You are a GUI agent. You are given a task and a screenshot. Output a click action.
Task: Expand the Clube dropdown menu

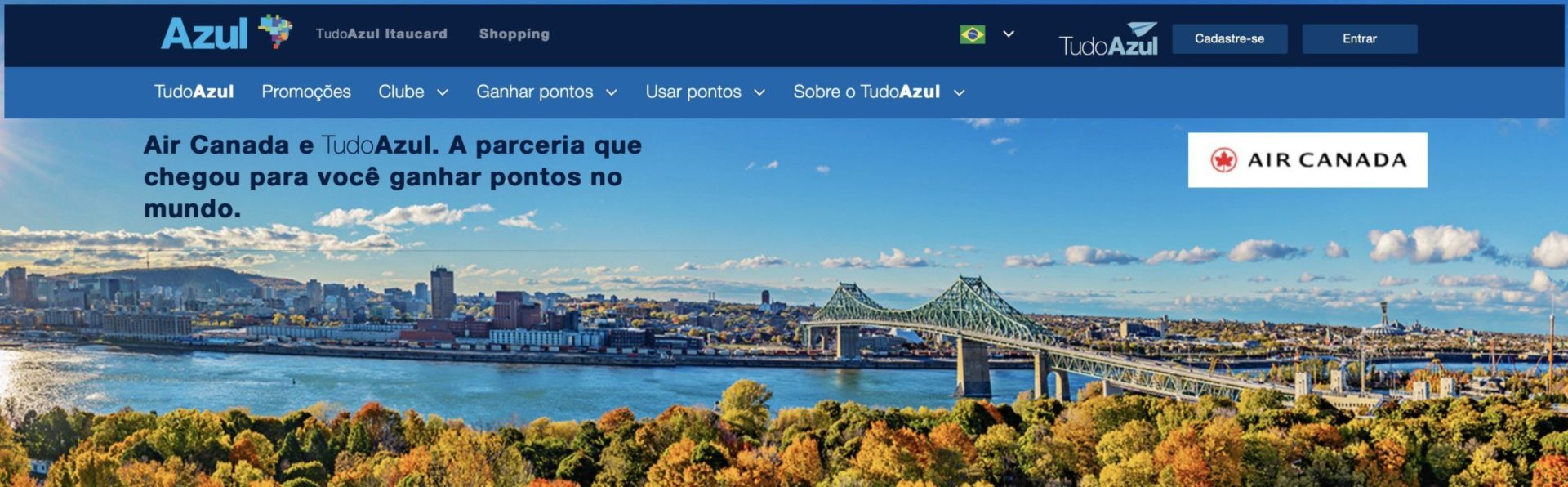point(413,92)
